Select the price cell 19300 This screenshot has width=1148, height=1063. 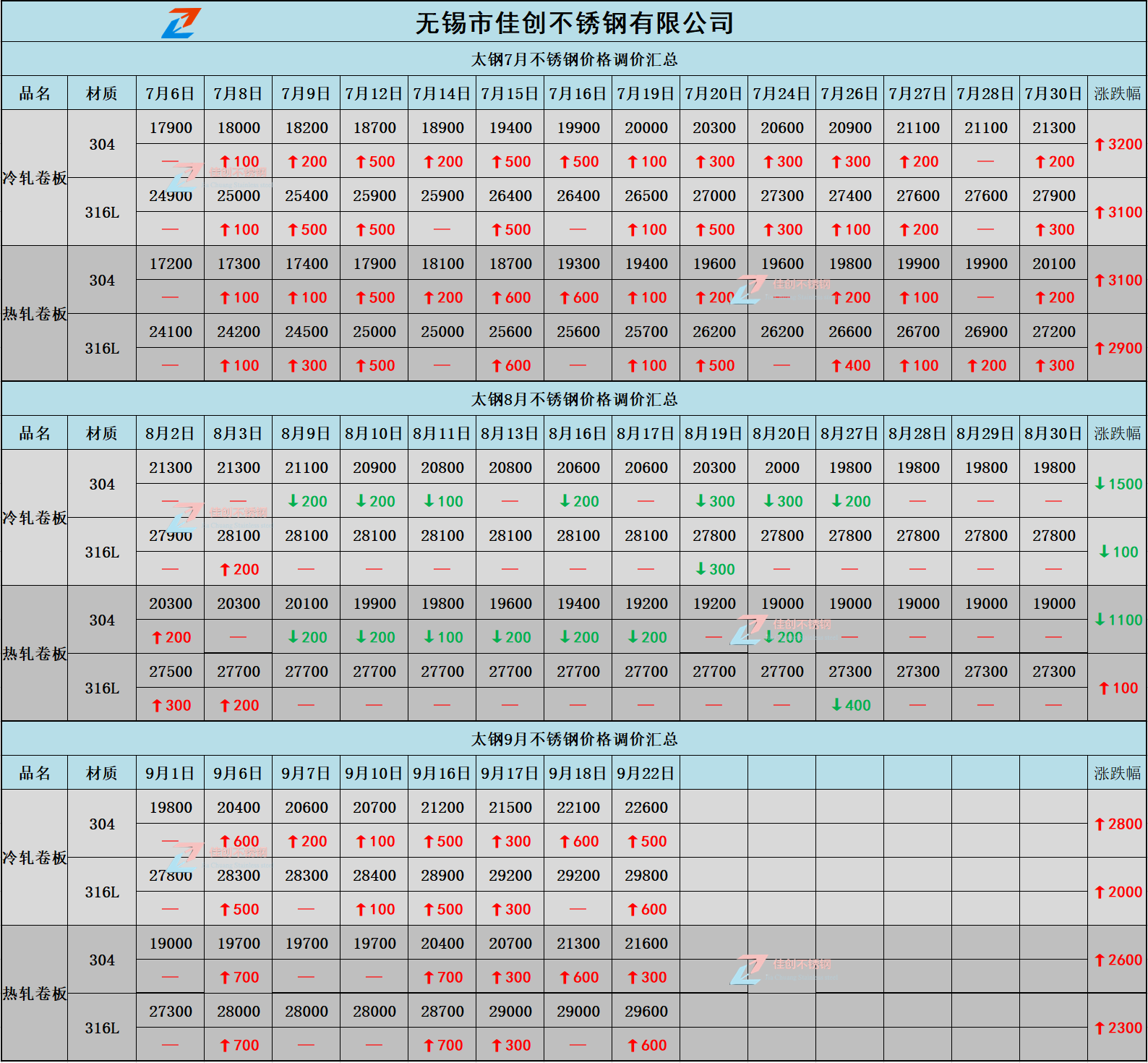578,263
